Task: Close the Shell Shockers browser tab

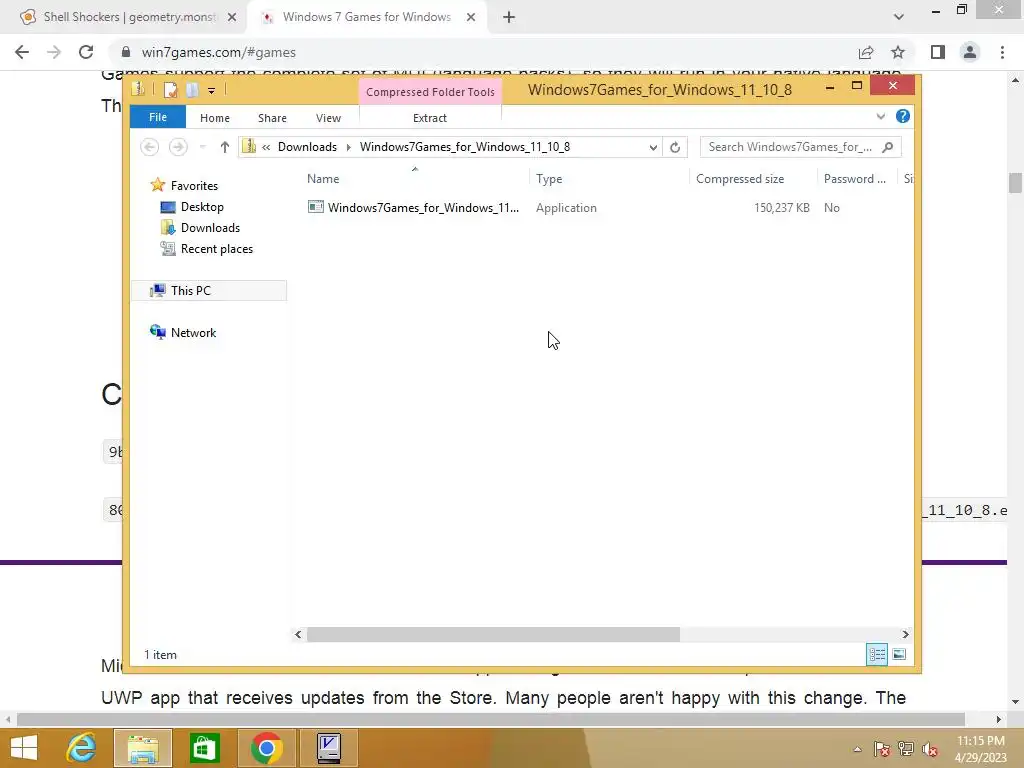Action: click(232, 18)
